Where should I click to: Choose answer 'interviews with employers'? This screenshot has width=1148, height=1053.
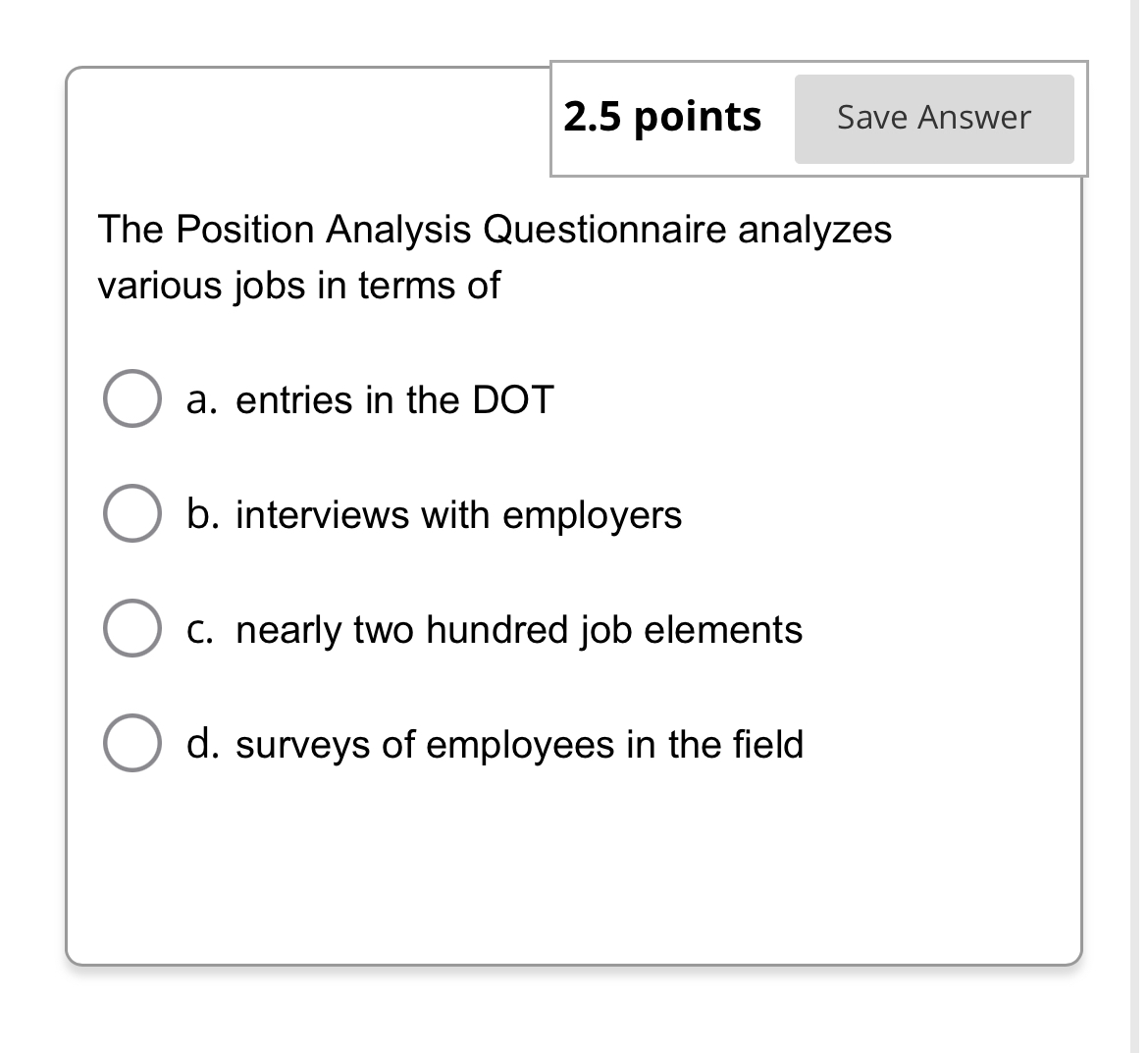pos(130,514)
